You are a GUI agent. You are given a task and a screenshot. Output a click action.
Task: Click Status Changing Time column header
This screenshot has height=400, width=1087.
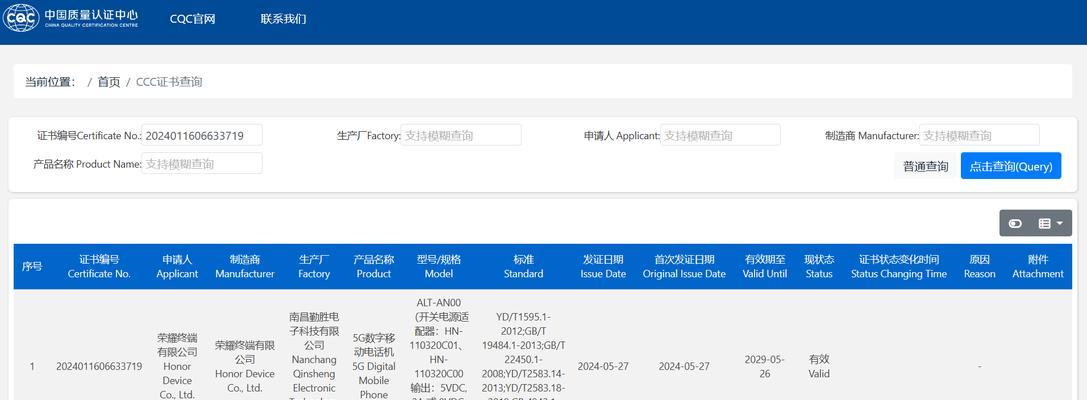click(x=899, y=267)
